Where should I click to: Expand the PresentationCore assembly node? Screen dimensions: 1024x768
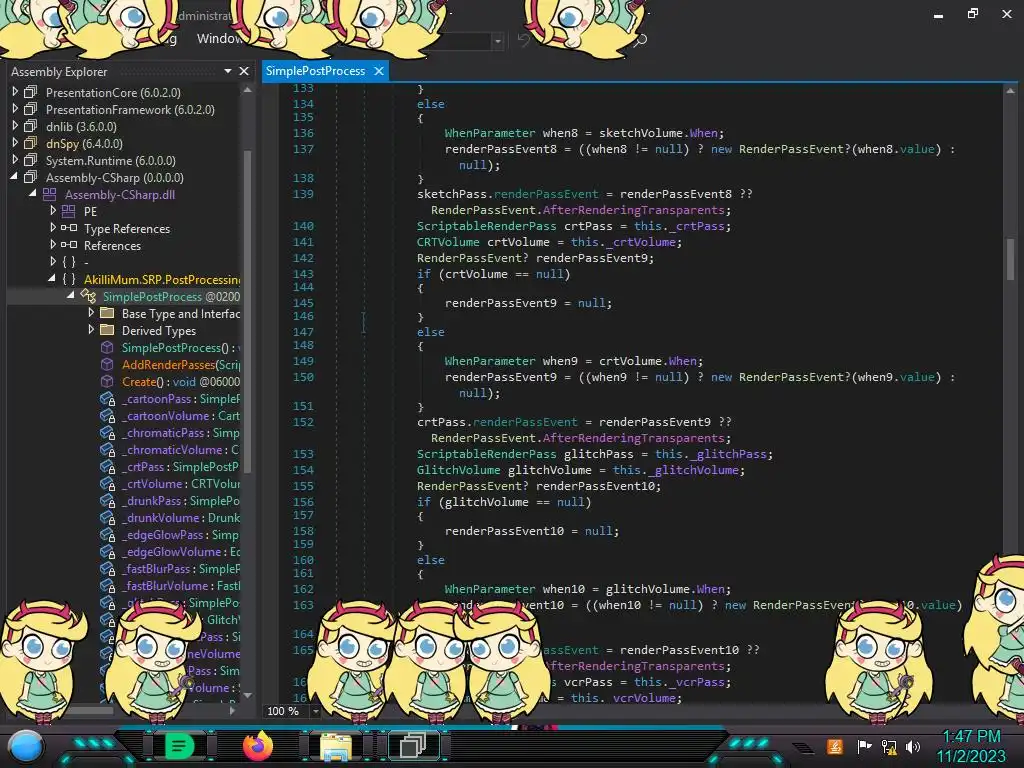pos(15,92)
